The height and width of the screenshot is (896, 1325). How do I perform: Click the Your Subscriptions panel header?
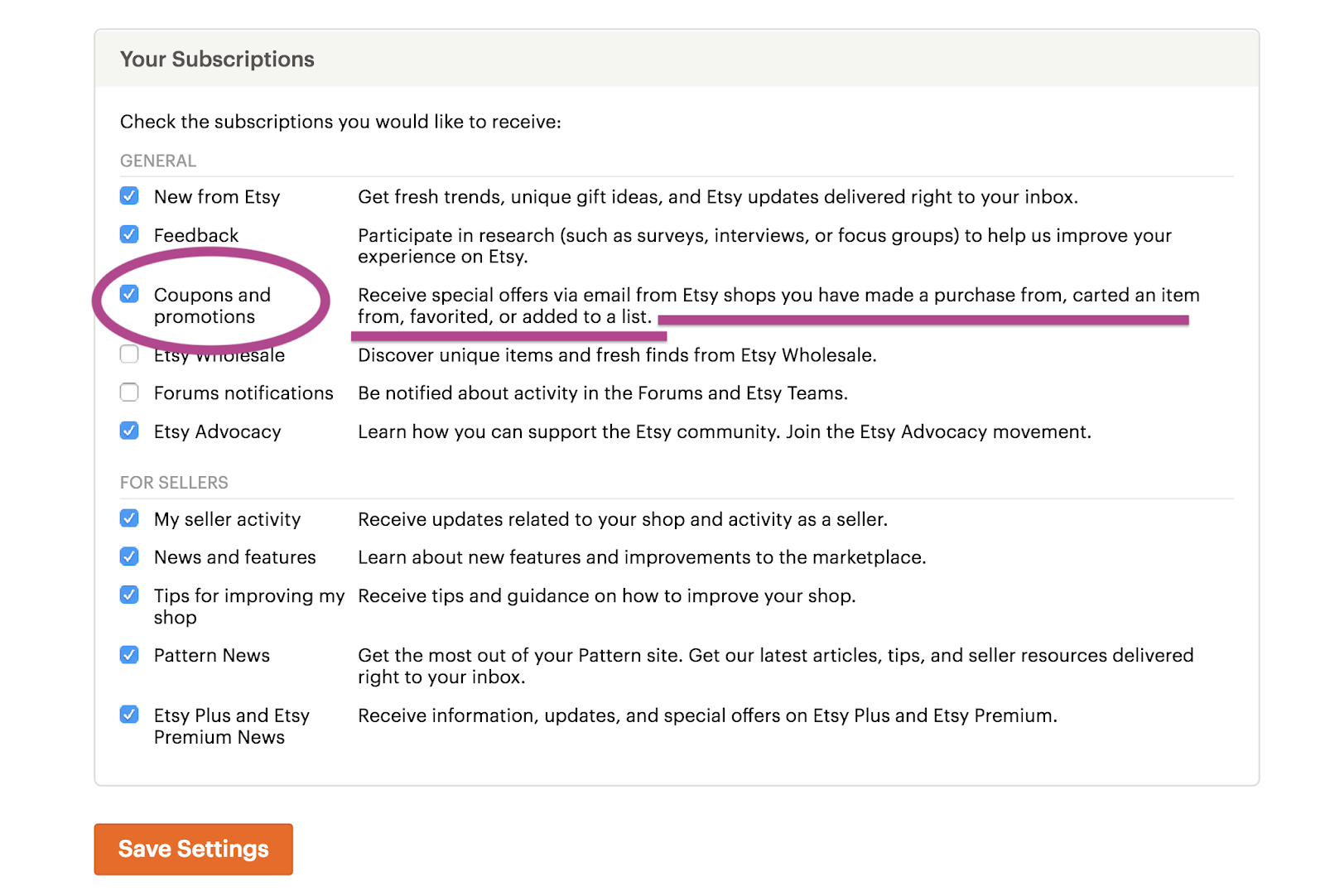(677, 59)
